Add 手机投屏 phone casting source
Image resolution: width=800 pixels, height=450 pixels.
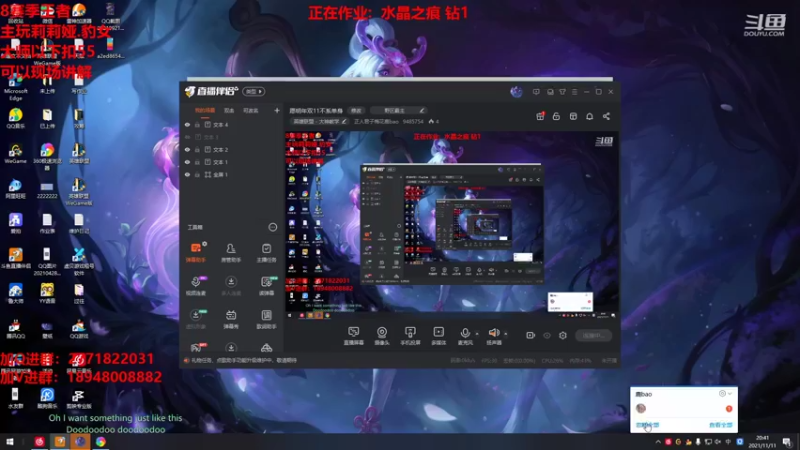[x=410, y=336]
